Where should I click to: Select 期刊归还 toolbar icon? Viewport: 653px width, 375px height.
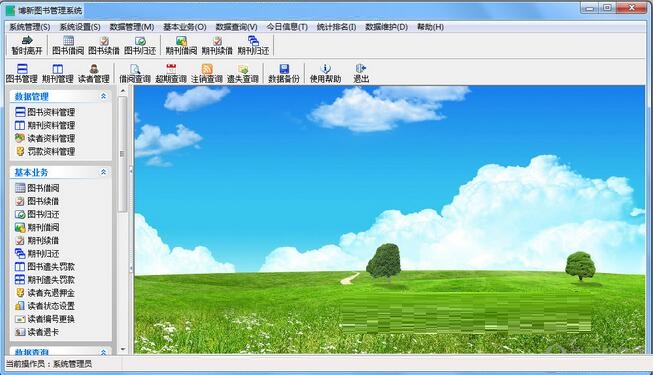pyautogui.click(x=253, y=45)
